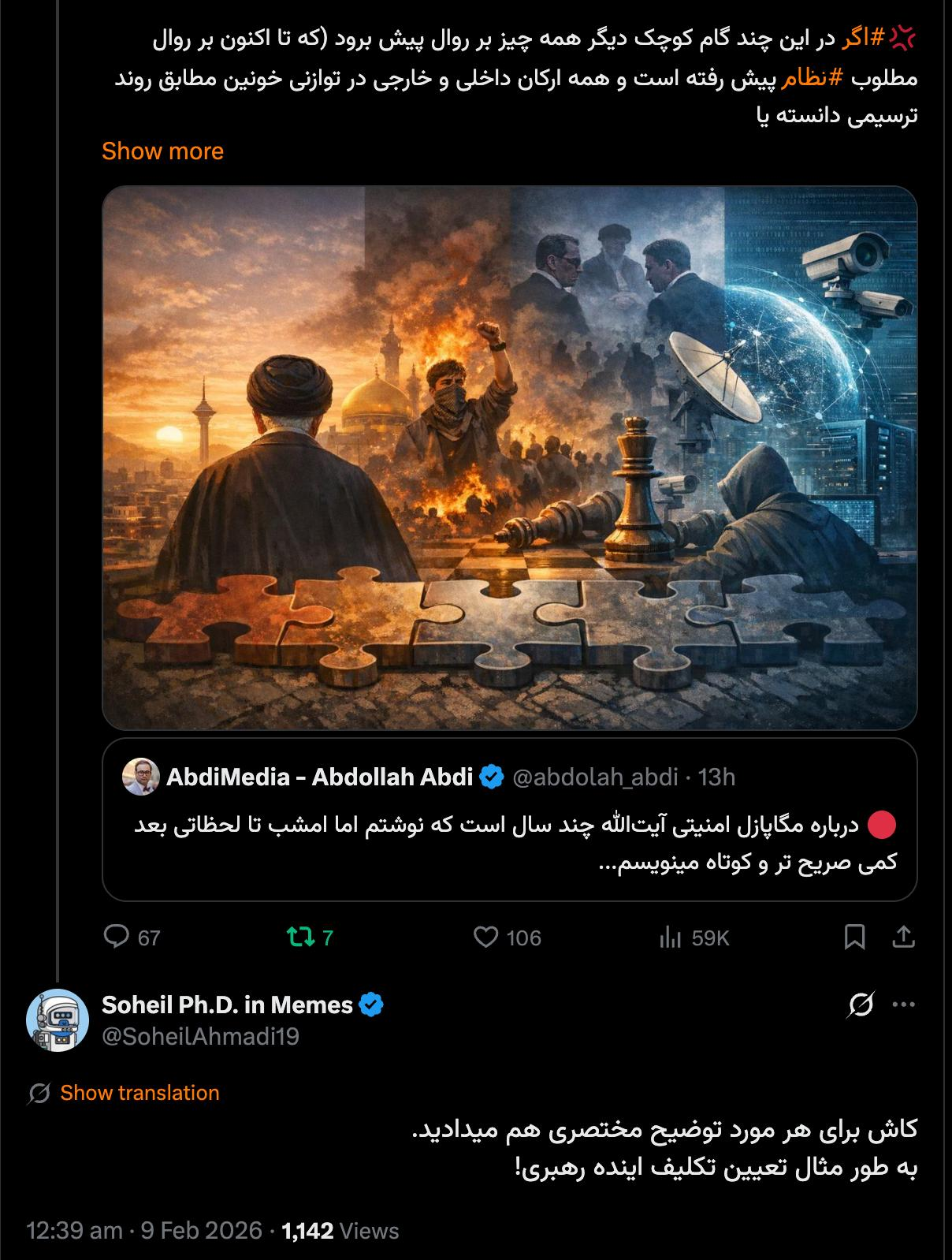Click the Grok icon beside Soheil's three-dot menu

(x=861, y=1005)
